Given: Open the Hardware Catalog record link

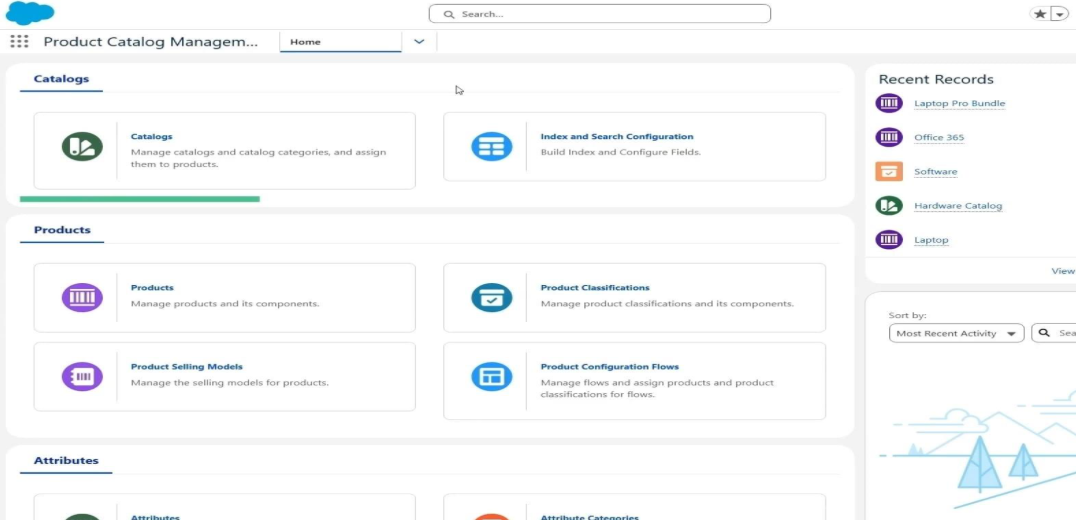Looking at the screenshot, I should tap(957, 206).
